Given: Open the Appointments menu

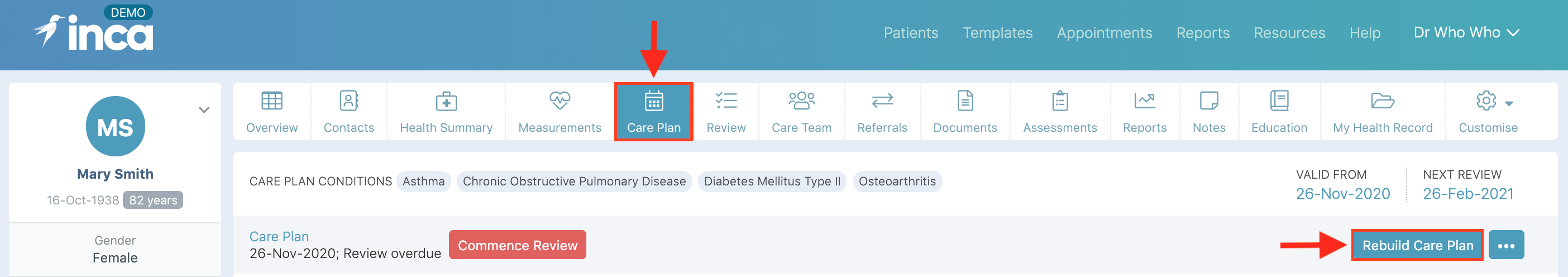Looking at the screenshot, I should coord(1104,33).
